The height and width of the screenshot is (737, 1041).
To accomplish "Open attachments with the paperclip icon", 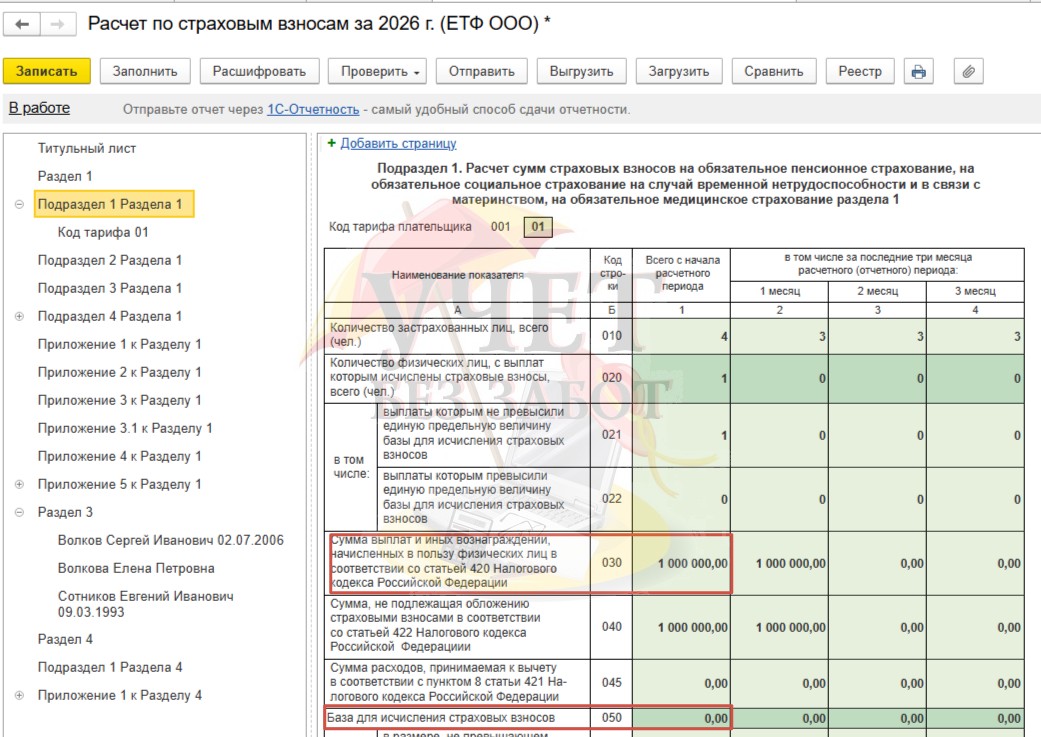I will (x=969, y=71).
